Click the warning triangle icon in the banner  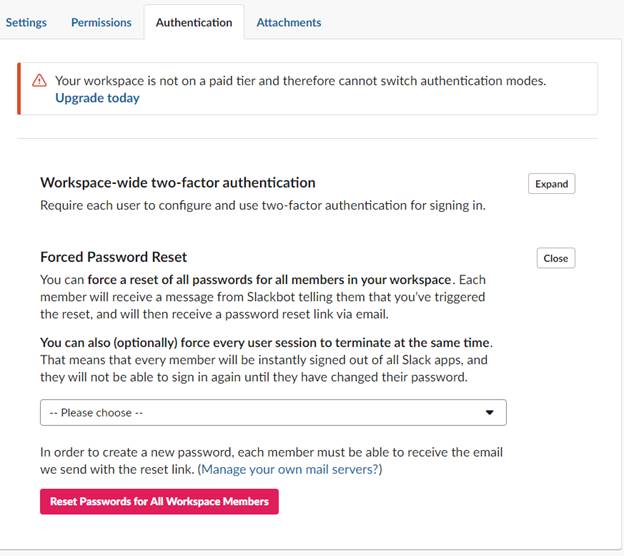click(39, 81)
